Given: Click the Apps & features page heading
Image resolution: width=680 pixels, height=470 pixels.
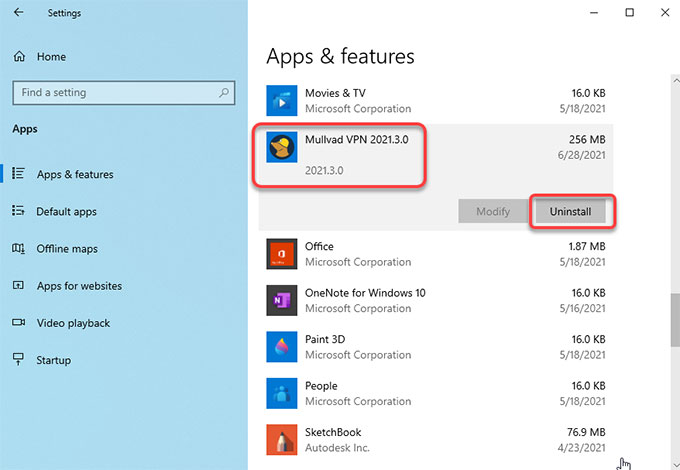Looking at the screenshot, I should 340,56.
